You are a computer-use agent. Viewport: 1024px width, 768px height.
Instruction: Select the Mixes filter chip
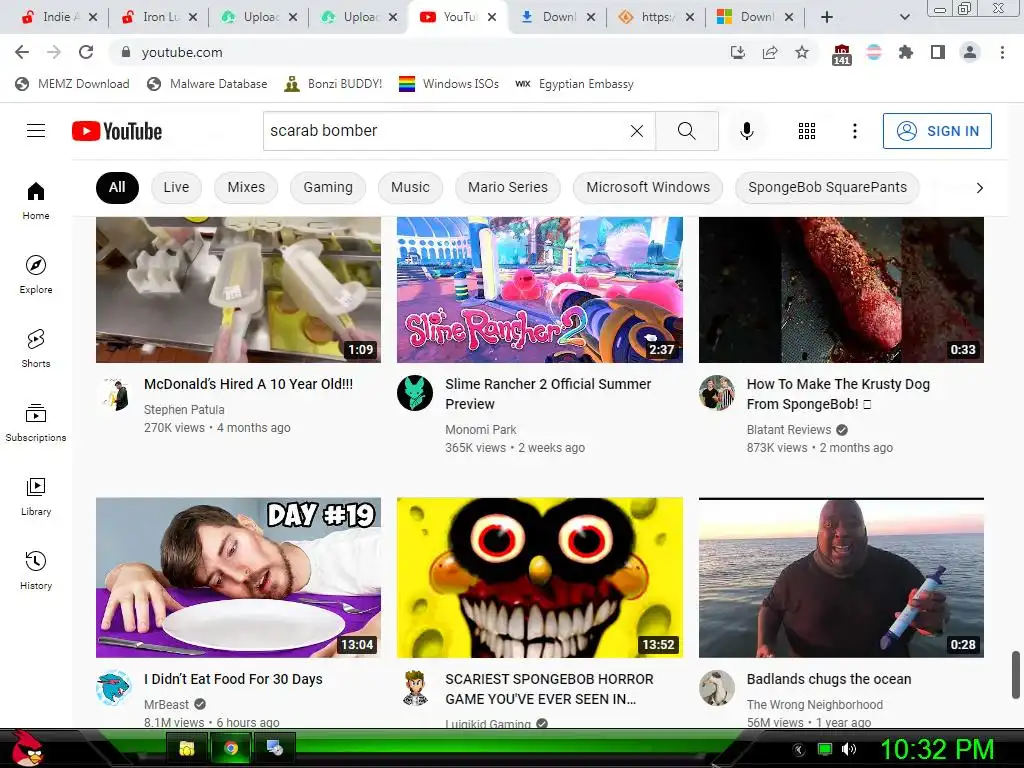click(246, 187)
